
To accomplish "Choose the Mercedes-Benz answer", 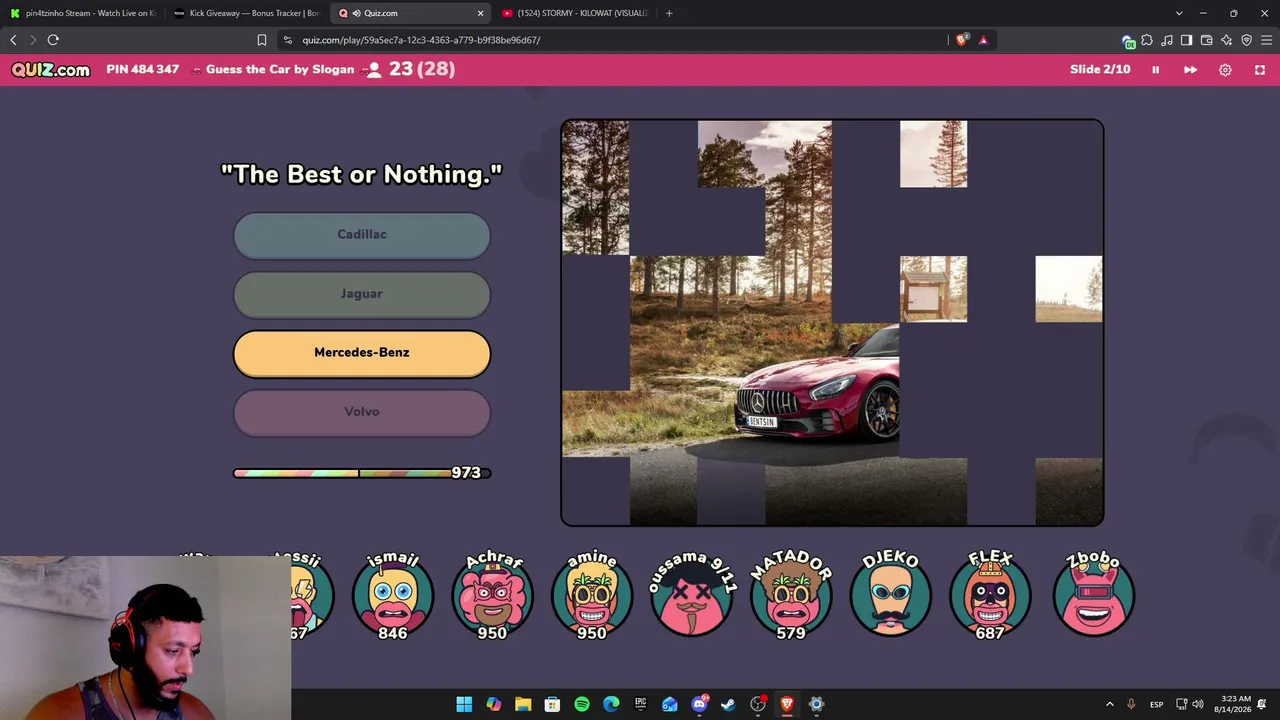I will 362,353.
